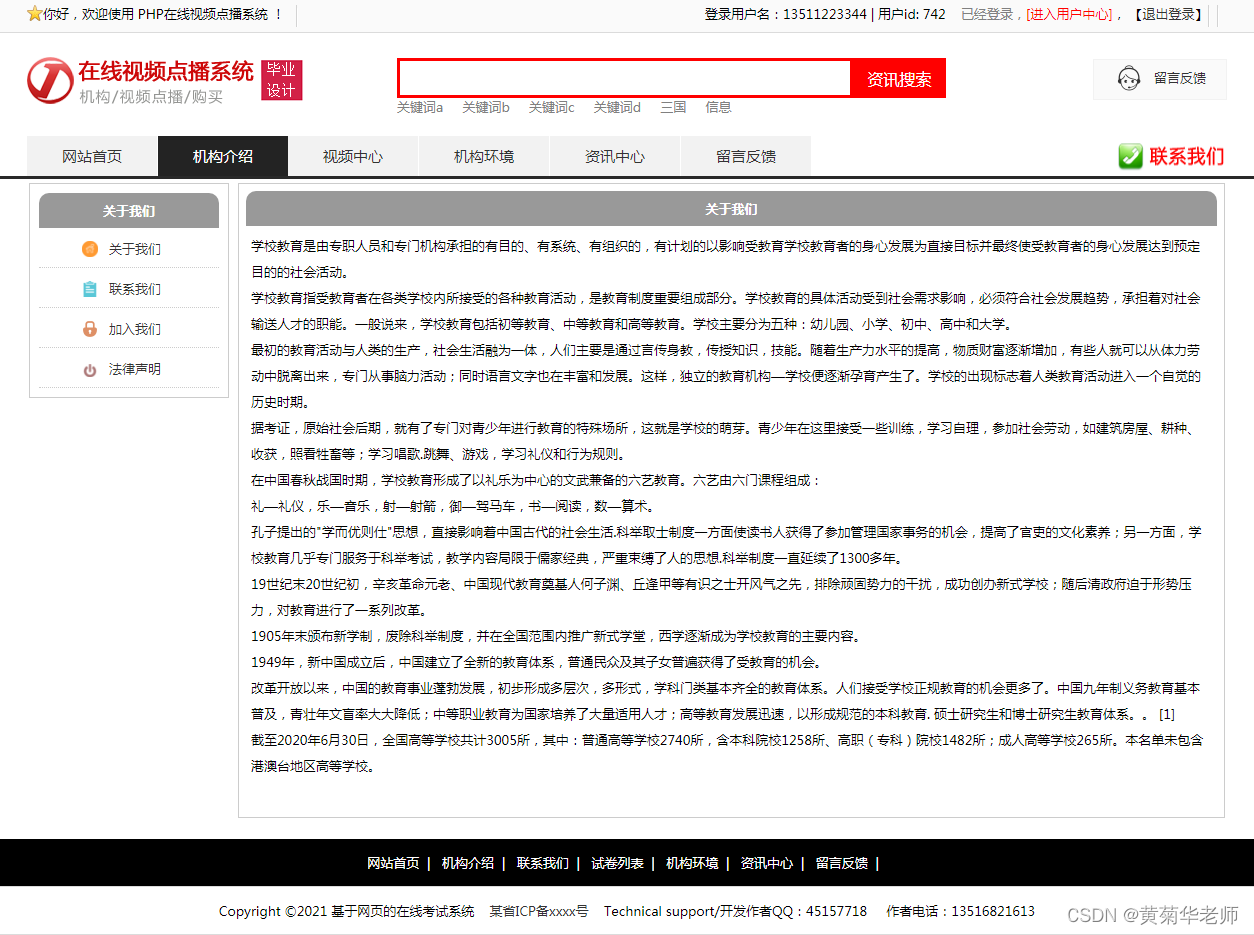Click the orange icon beside 关于我们

(x=90, y=249)
